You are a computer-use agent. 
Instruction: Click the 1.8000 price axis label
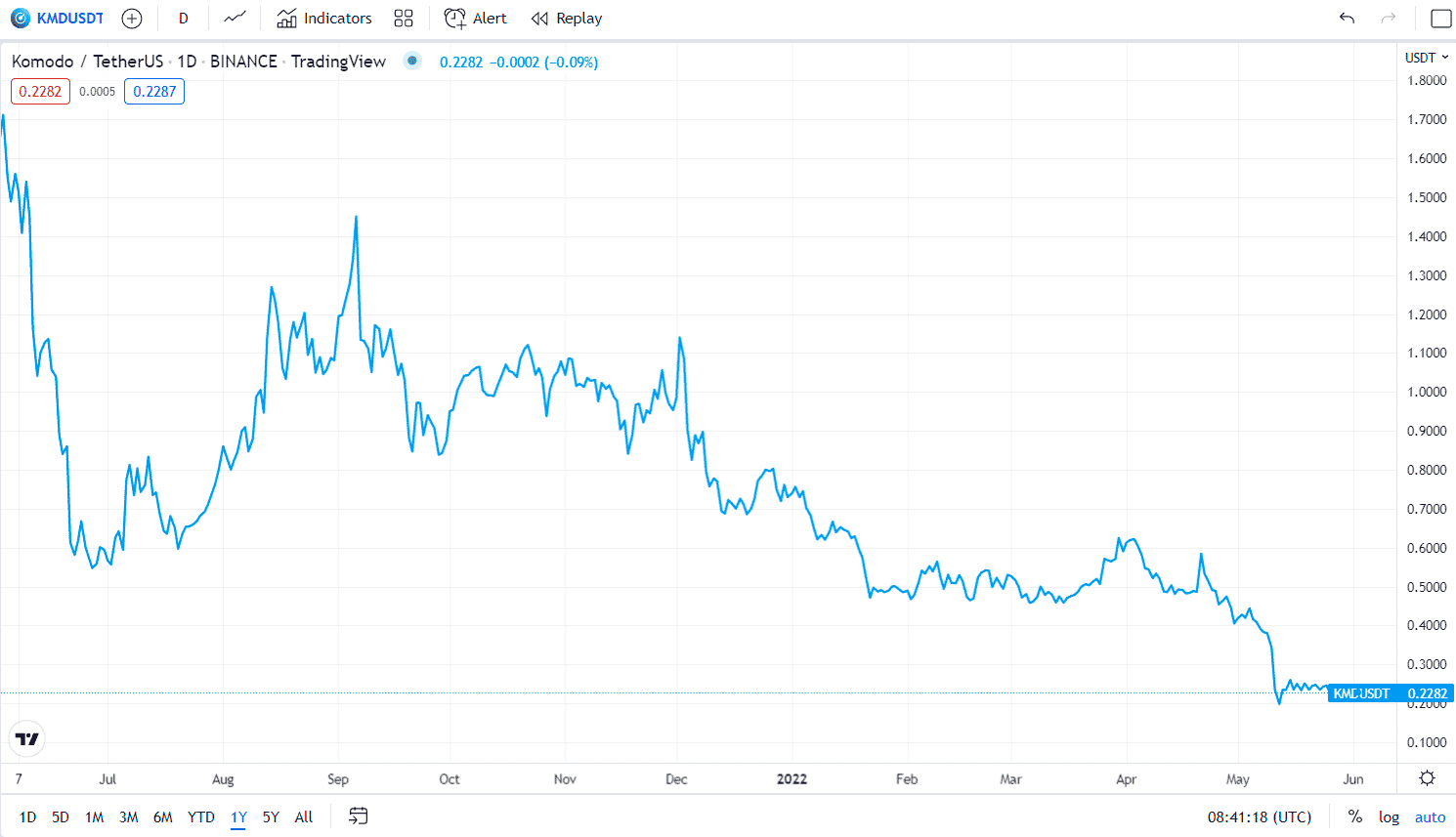point(1427,80)
